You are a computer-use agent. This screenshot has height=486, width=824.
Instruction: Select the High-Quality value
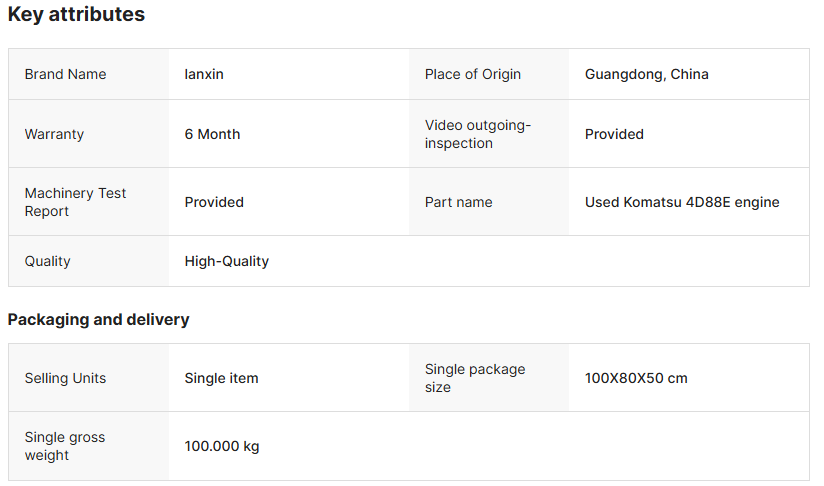coord(226,261)
